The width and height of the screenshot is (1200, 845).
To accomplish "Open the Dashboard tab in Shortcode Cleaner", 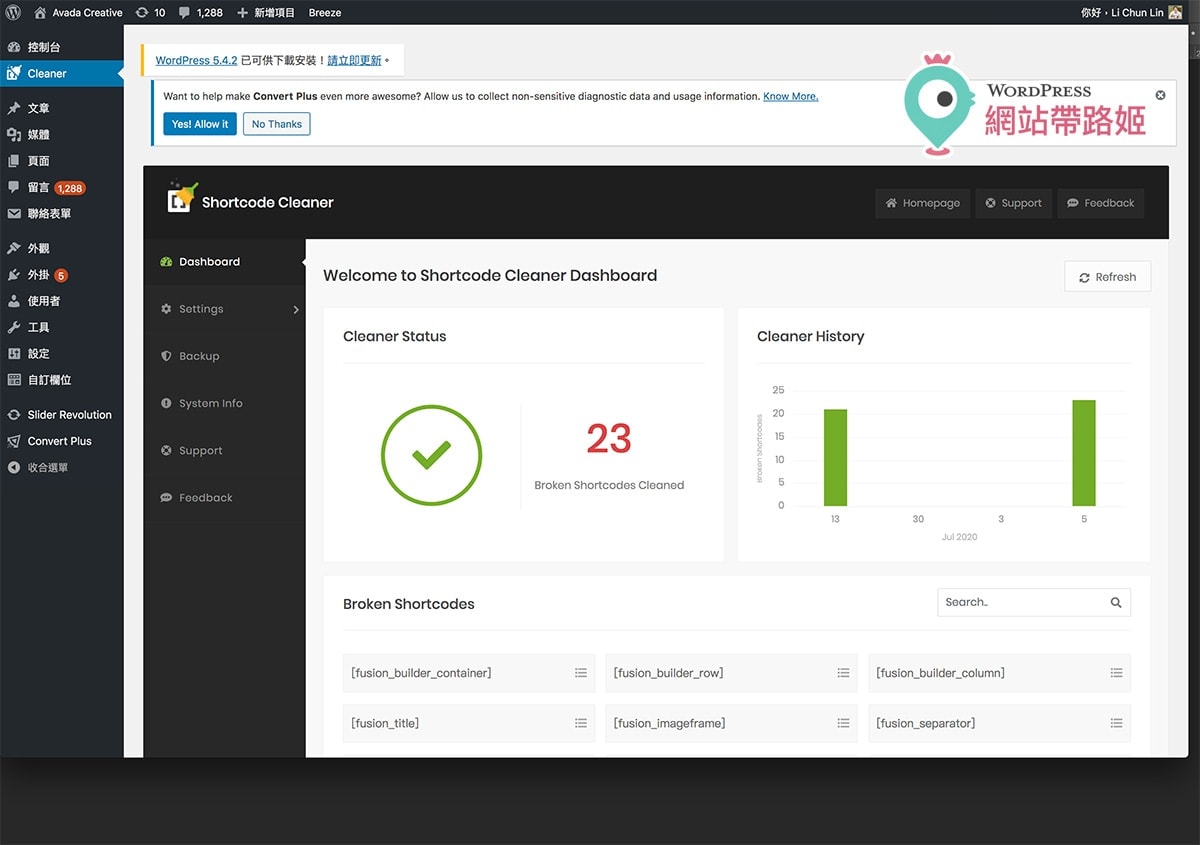I will click(x=224, y=262).
